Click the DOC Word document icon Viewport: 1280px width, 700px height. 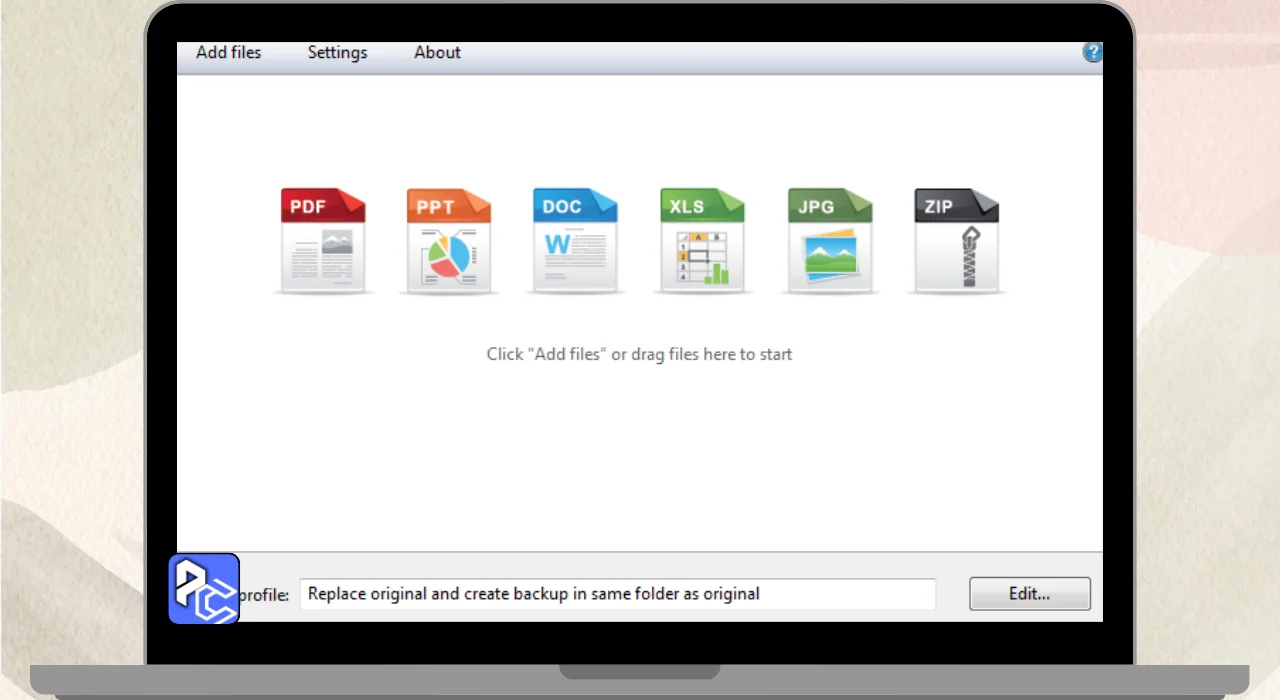(575, 240)
